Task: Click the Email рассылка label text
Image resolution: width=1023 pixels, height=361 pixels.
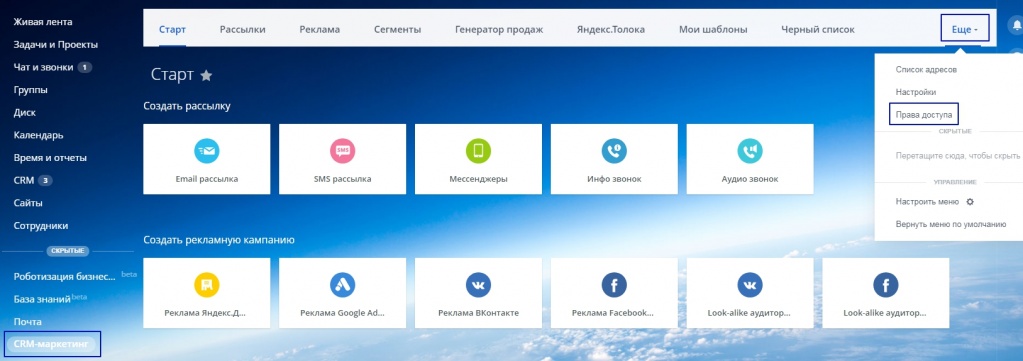Action: (x=207, y=179)
